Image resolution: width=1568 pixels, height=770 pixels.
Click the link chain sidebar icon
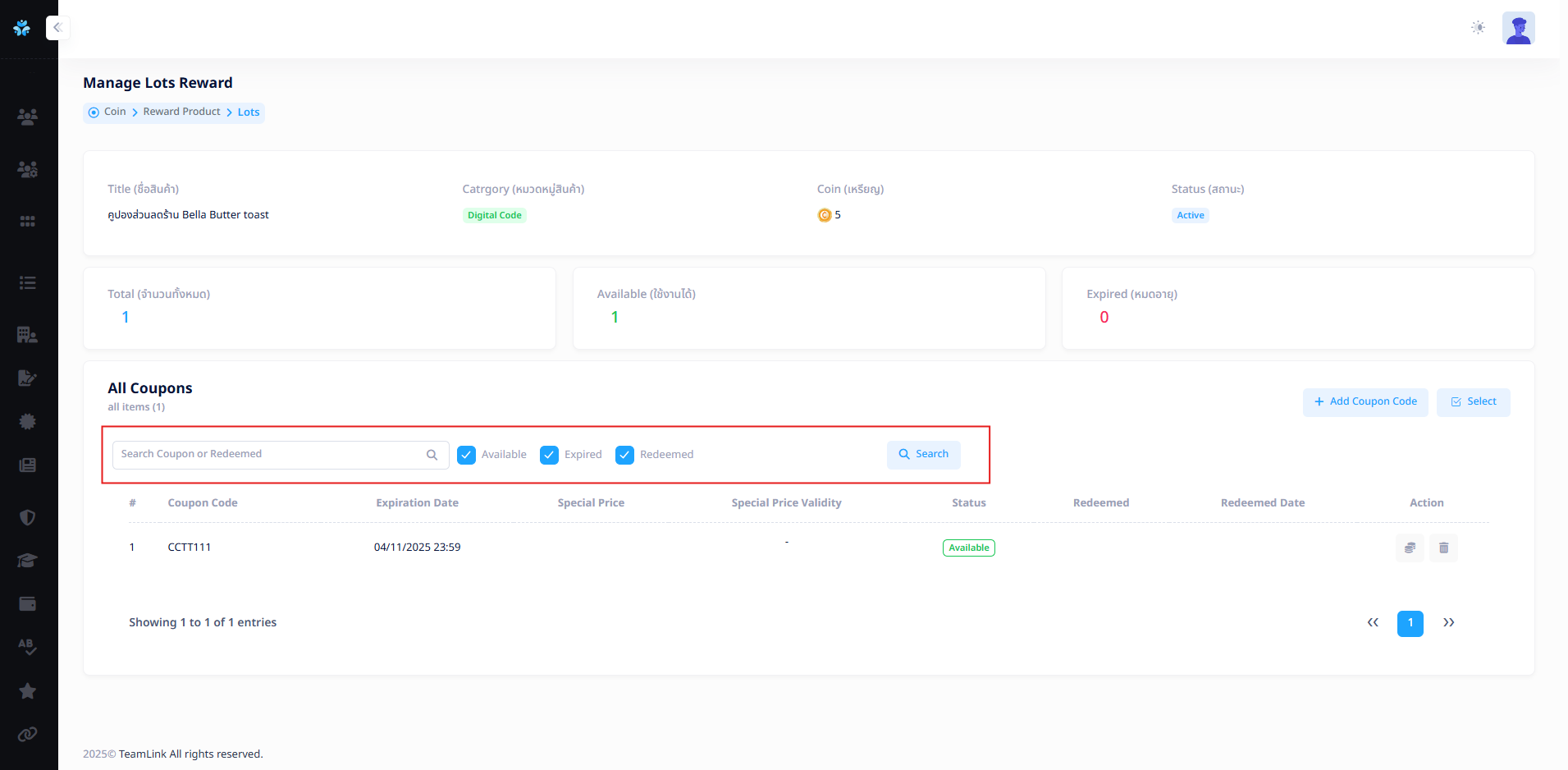27,734
